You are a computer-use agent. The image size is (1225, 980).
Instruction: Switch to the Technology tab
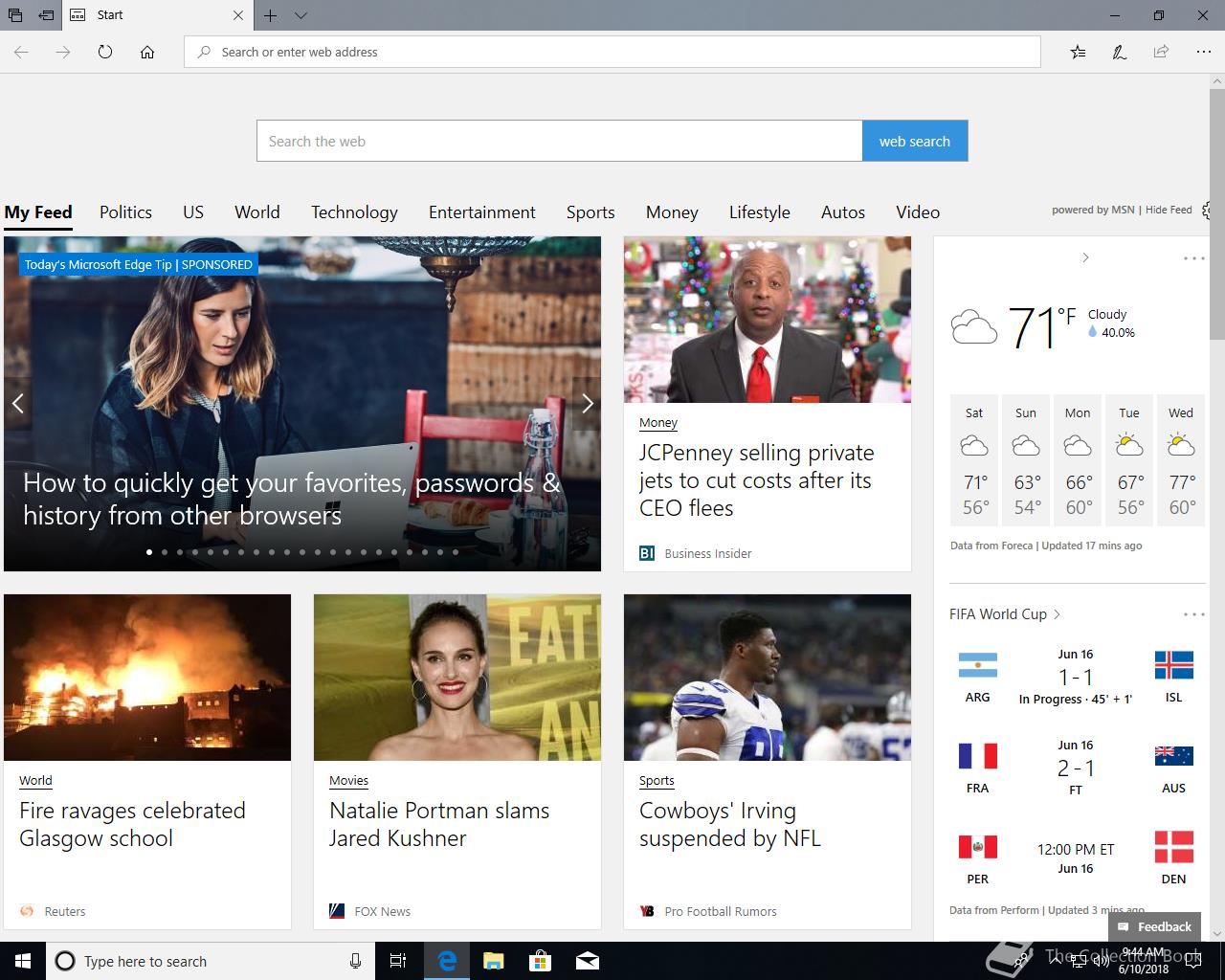[354, 212]
